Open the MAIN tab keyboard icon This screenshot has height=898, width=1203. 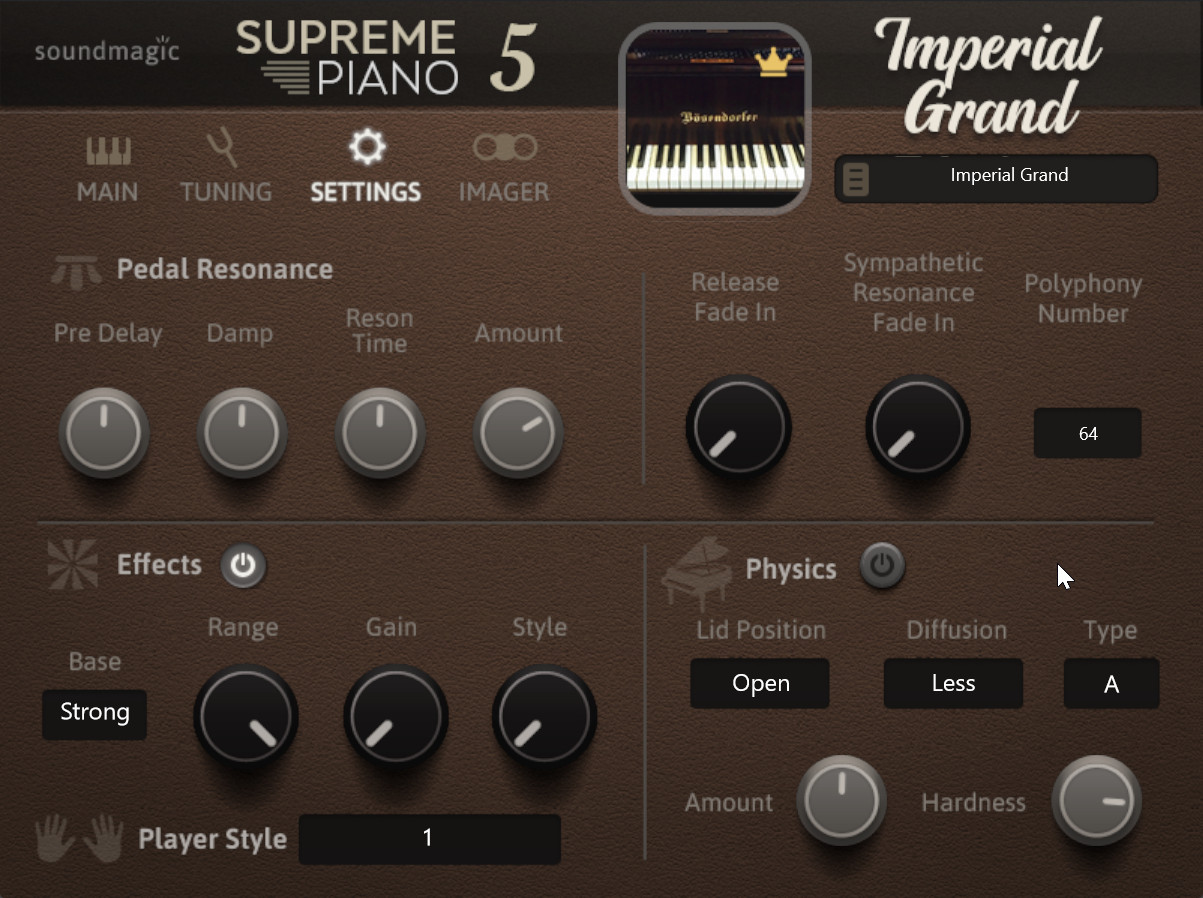[x=108, y=151]
